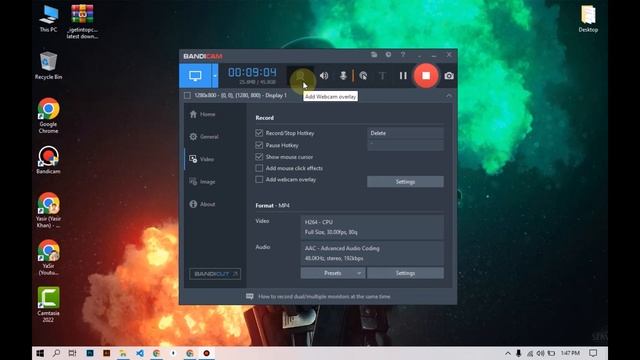Enable Add webcam overlay checkbox
640x360 pixels.
259,180
